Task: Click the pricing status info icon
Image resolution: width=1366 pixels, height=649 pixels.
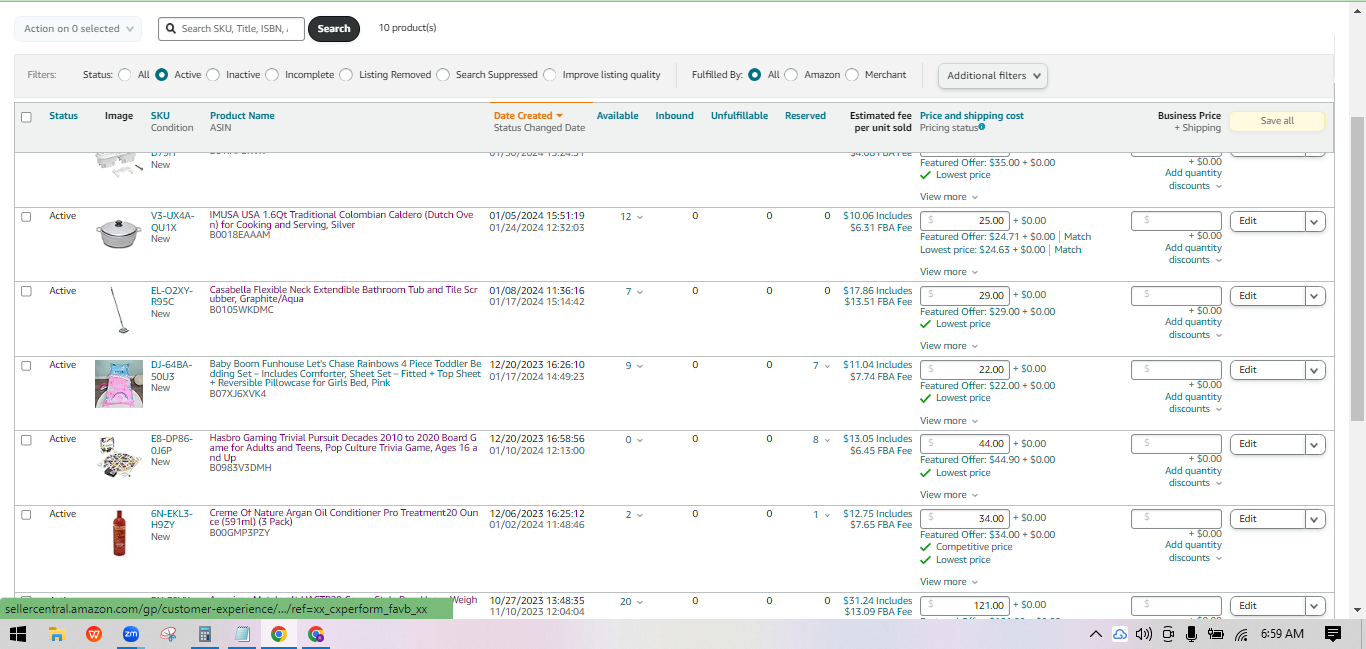Action: pos(982,127)
